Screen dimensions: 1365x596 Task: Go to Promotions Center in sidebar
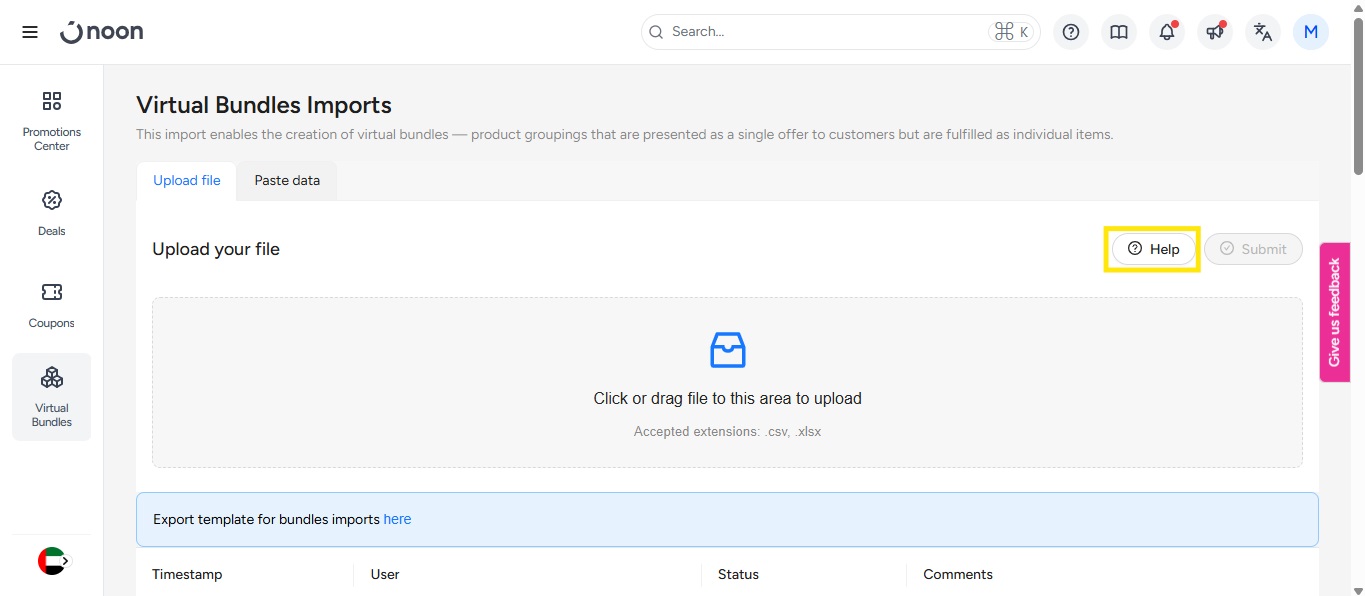52,121
